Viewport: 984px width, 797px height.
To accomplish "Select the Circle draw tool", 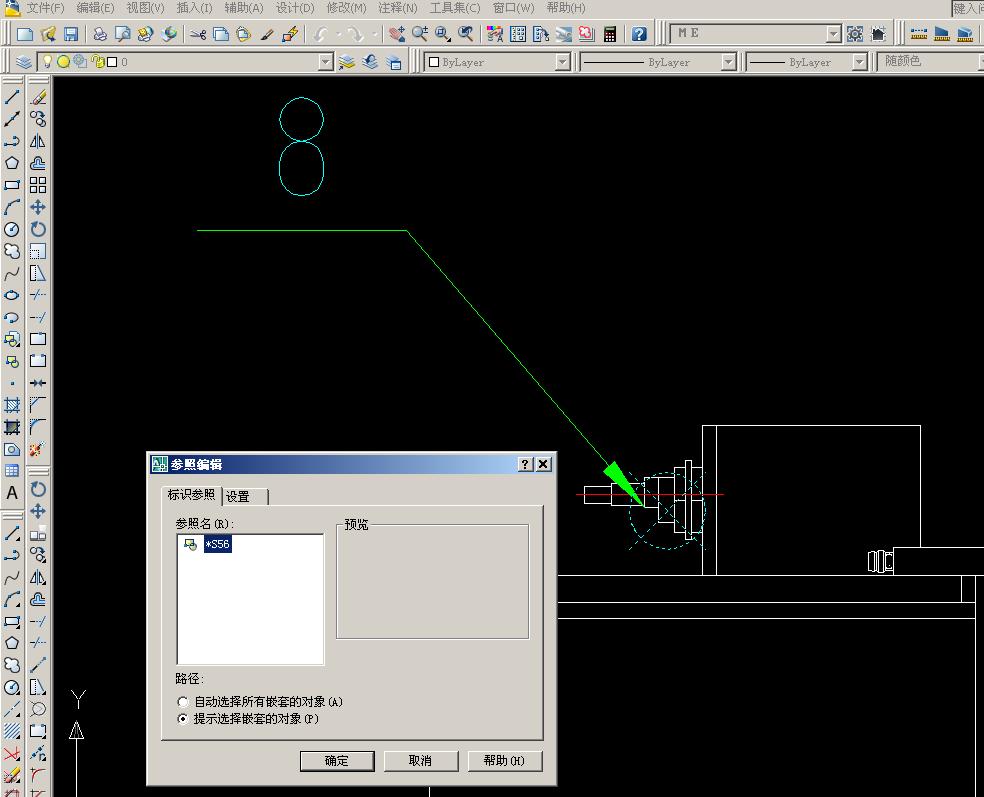I will (x=12, y=229).
